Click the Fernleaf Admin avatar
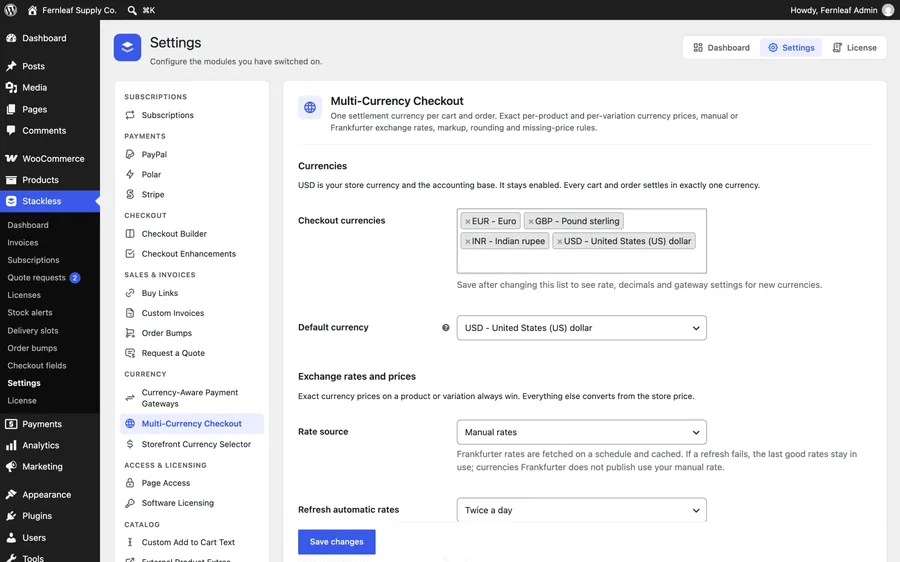 [888, 10]
